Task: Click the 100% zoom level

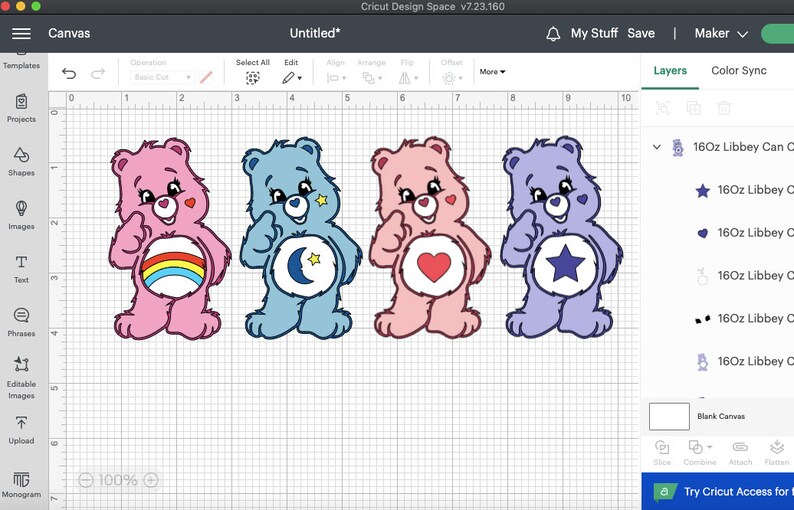Action: [x=118, y=480]
